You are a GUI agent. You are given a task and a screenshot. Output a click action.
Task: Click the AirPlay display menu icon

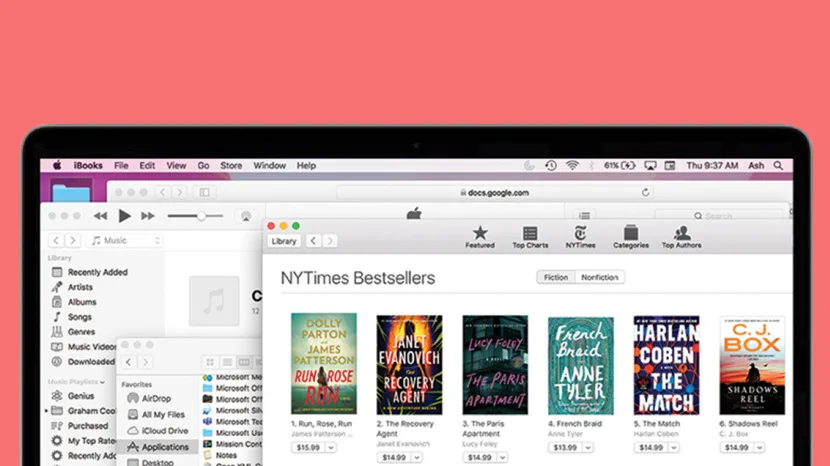[650, 165]
